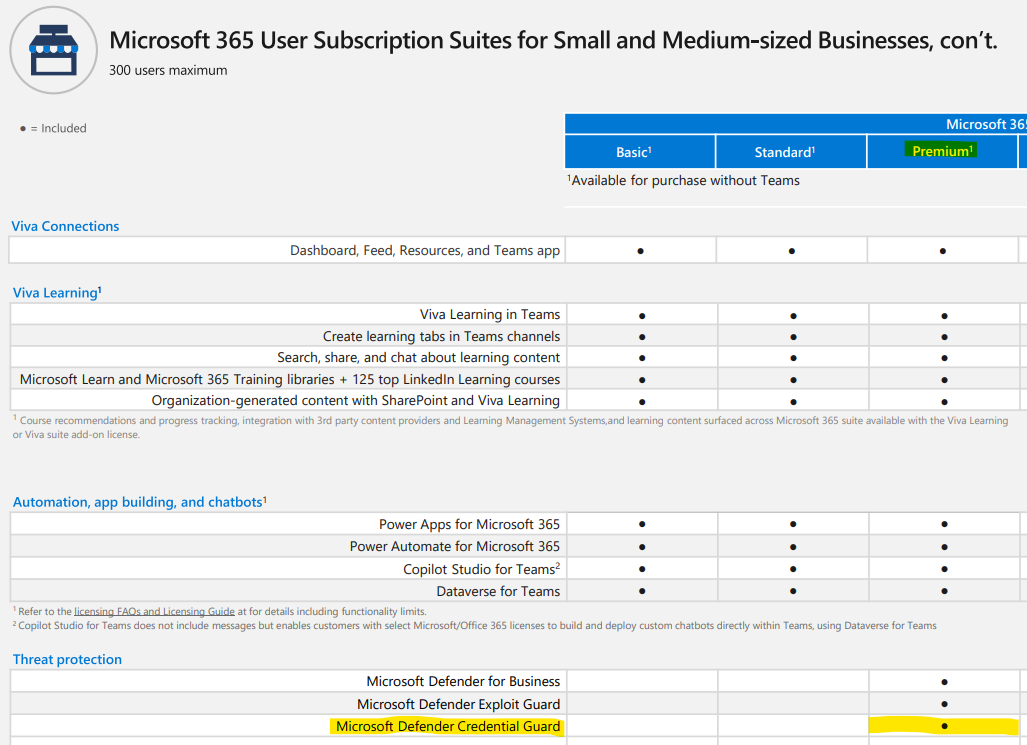Screen dimensions: 1027x745
Task: Click Basic bullet for Power Apps row
Action: [x=642, y=524]
